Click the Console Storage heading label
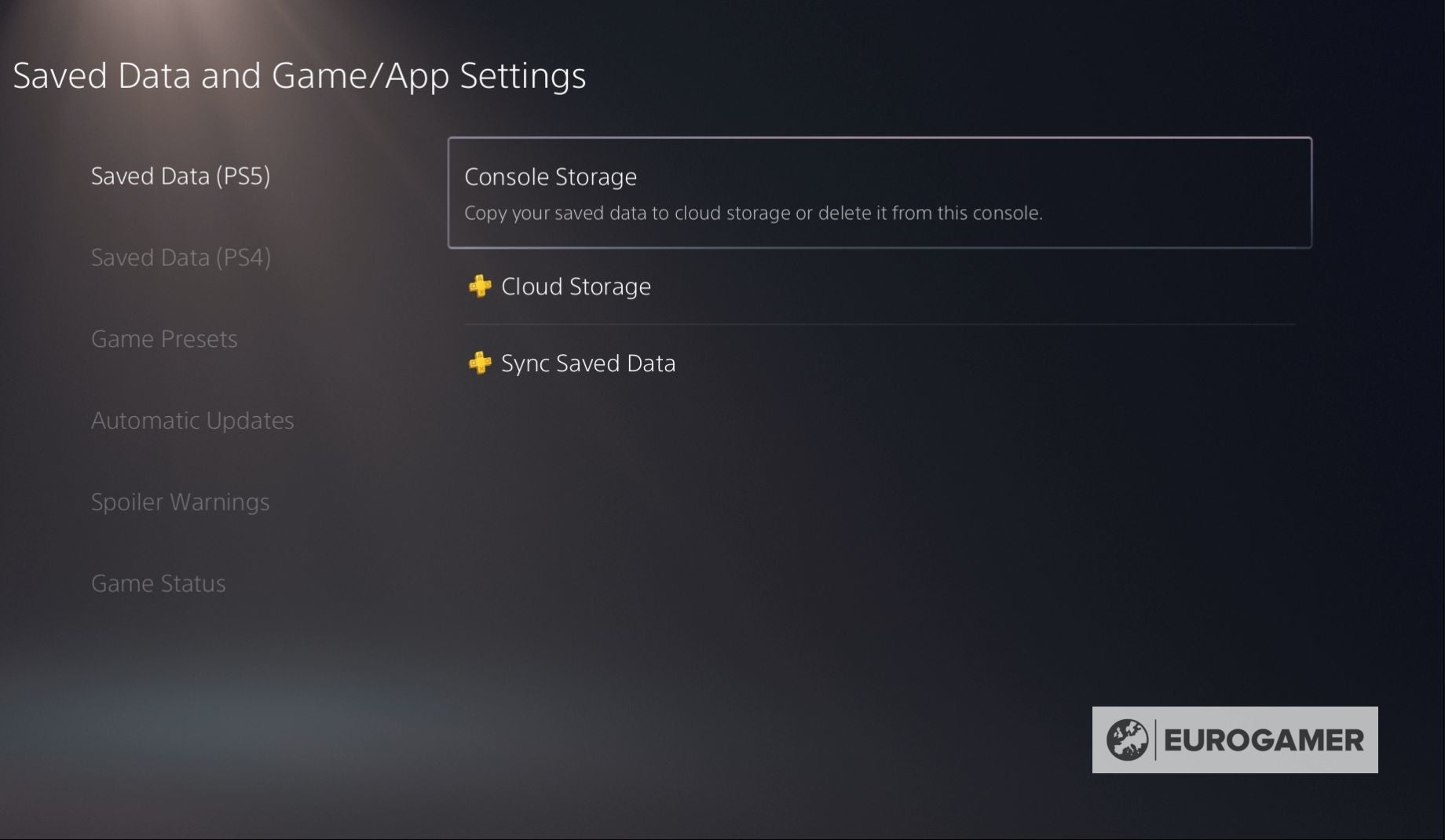1445x840 pixels. click(x=551, y=177)
